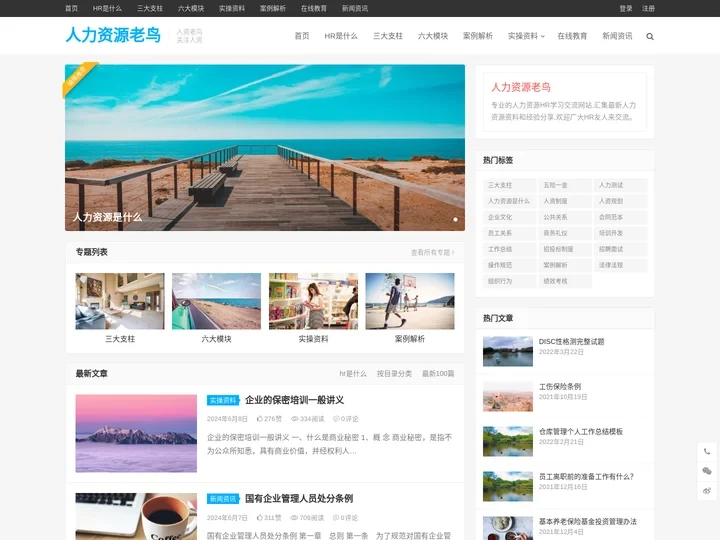
Task: Click the 法律法规 hot tag
Action: coord(620,265)
